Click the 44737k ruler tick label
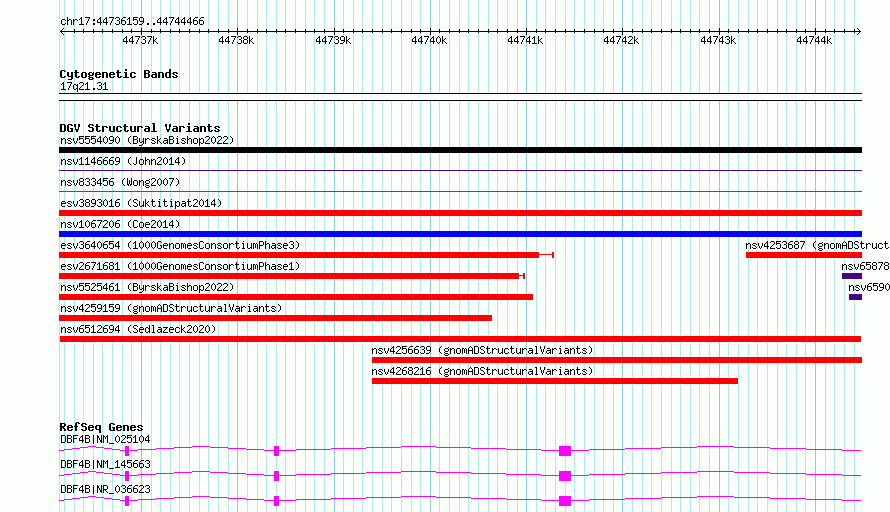The width and height of the screenshot is (890, 512). point(140,40)
